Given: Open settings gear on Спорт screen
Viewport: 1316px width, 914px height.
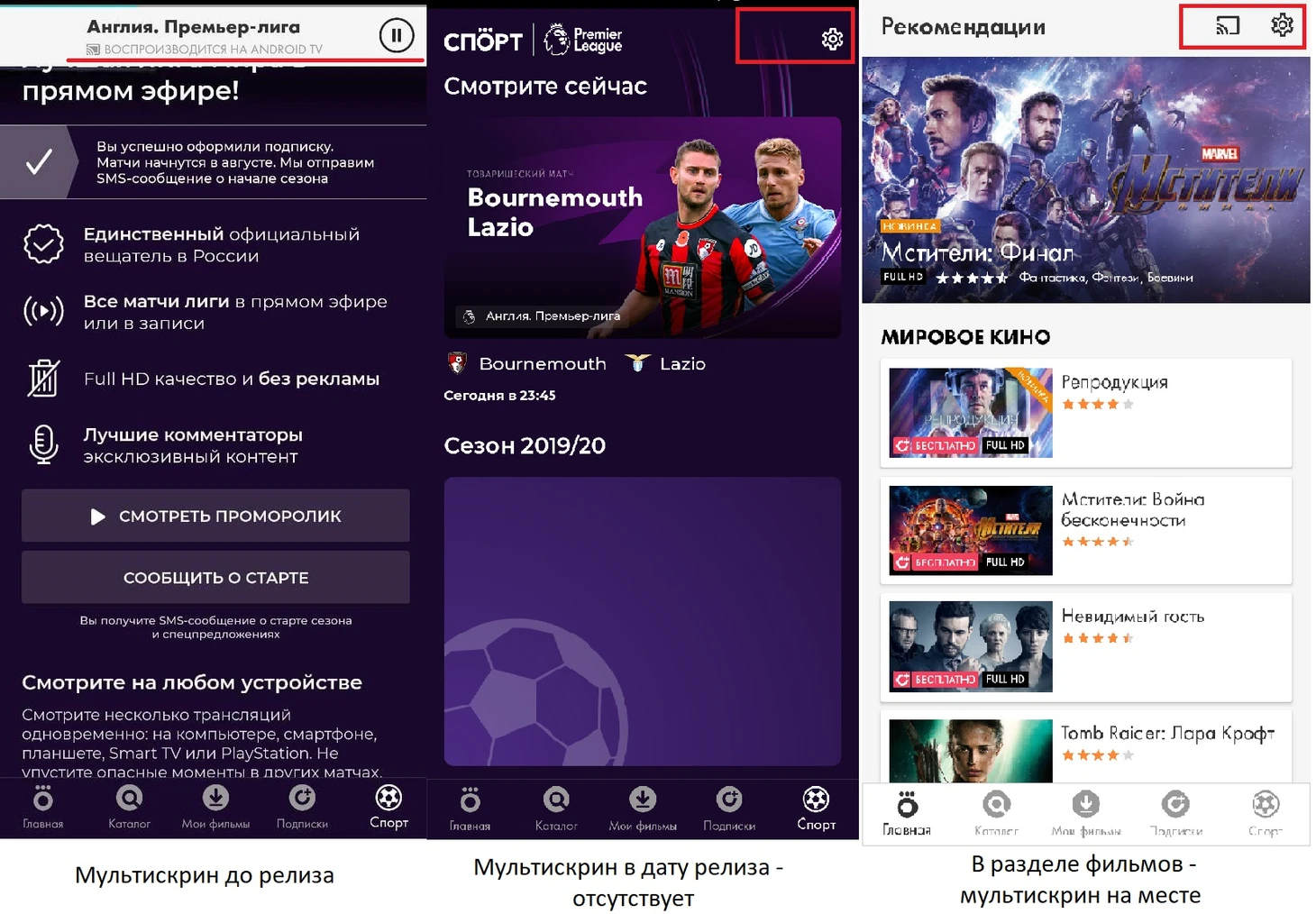Looking at the screenshot, I should [x=832, y=39].
